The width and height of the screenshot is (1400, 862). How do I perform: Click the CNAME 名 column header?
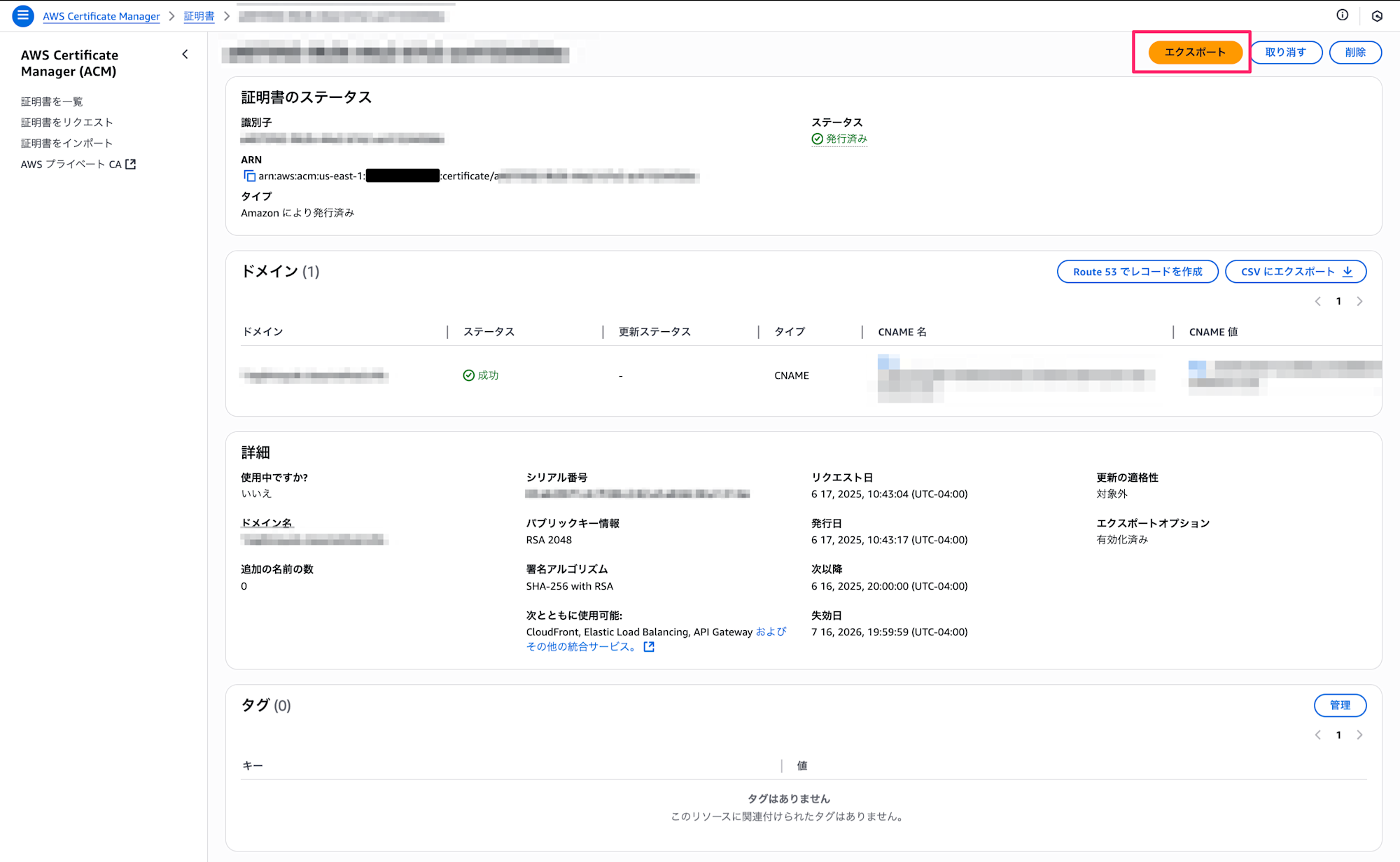pyautogui.click(x=902, y=332)
